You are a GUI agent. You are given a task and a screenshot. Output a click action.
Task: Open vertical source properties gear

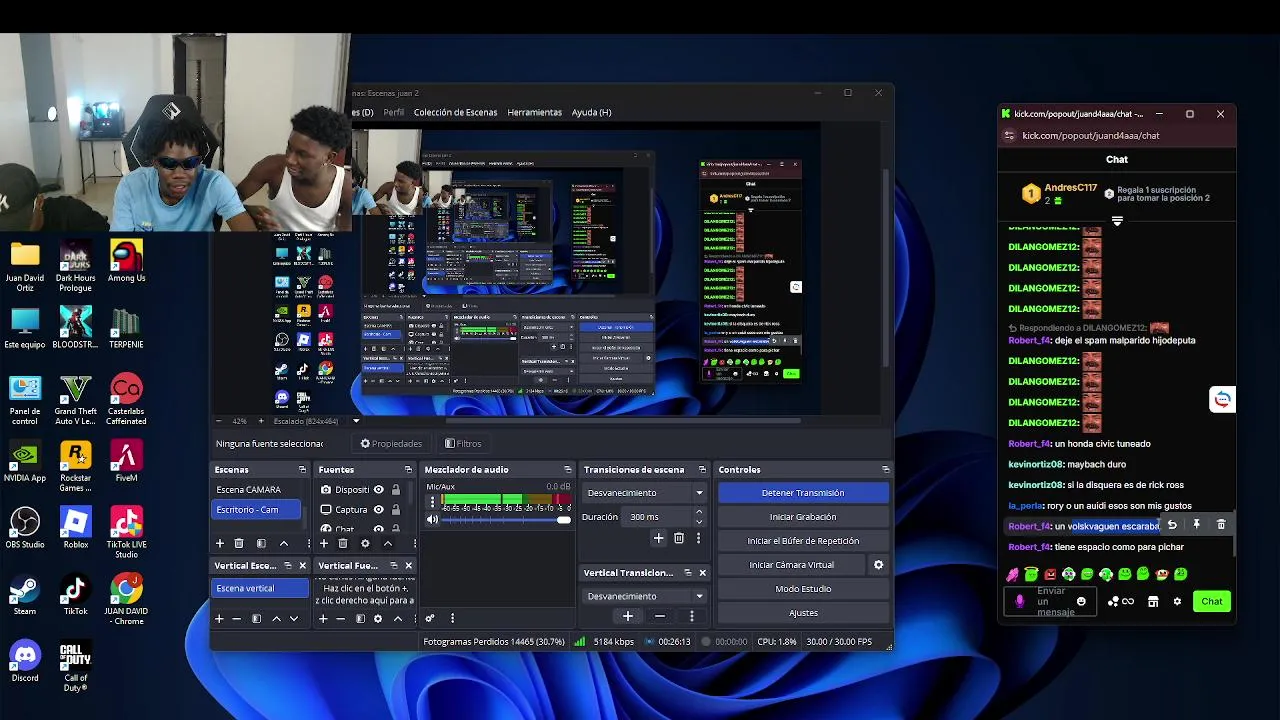coord(378,619)
